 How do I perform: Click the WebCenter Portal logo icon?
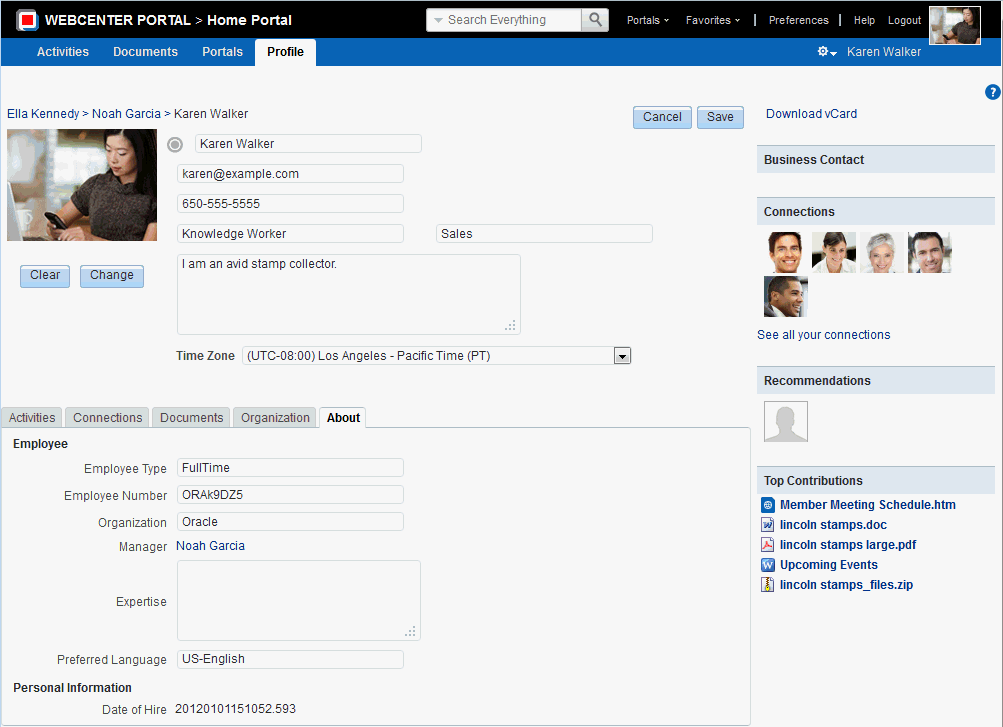click(x=27, y=20)
